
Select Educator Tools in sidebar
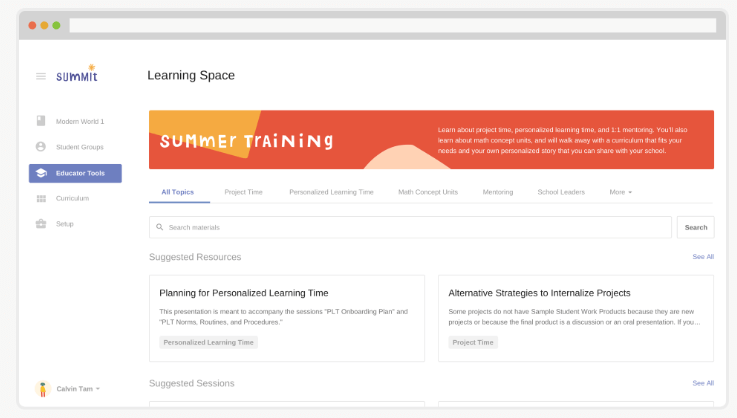click(x=75, y=173)
